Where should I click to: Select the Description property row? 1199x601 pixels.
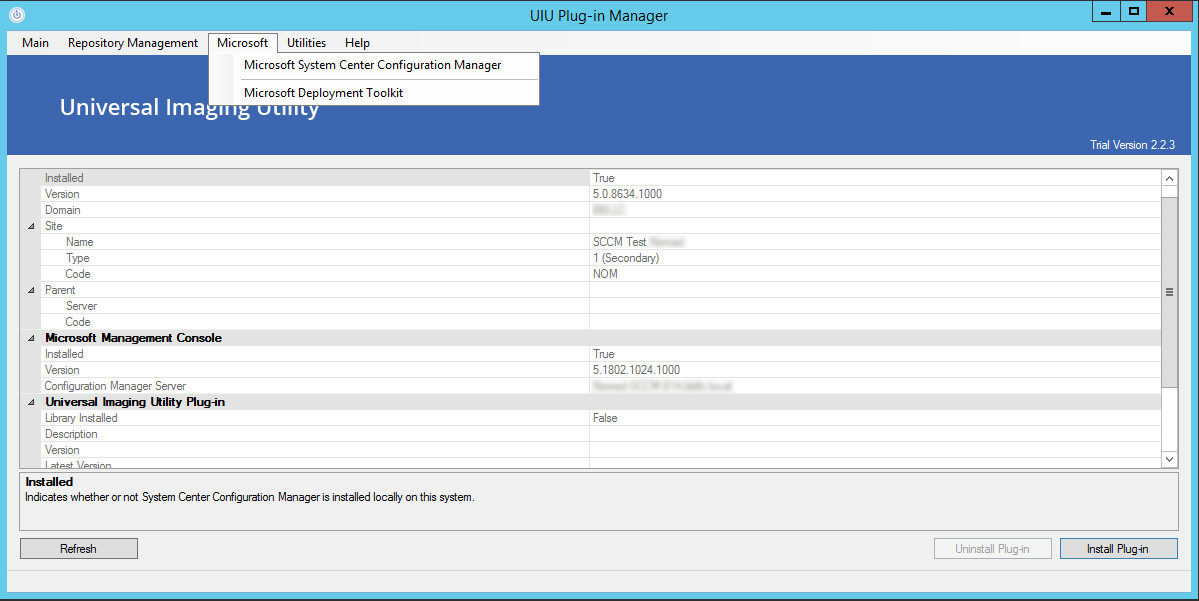[600, 434]
